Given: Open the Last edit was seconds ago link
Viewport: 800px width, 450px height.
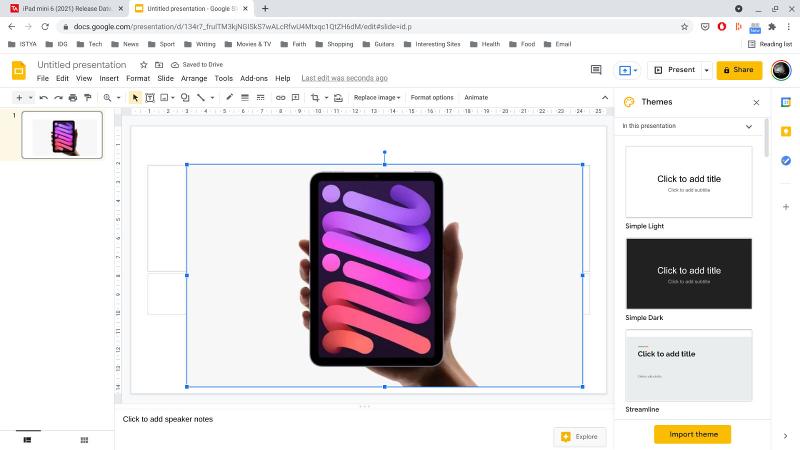Looking at the screenshot, I should (344, 78).
